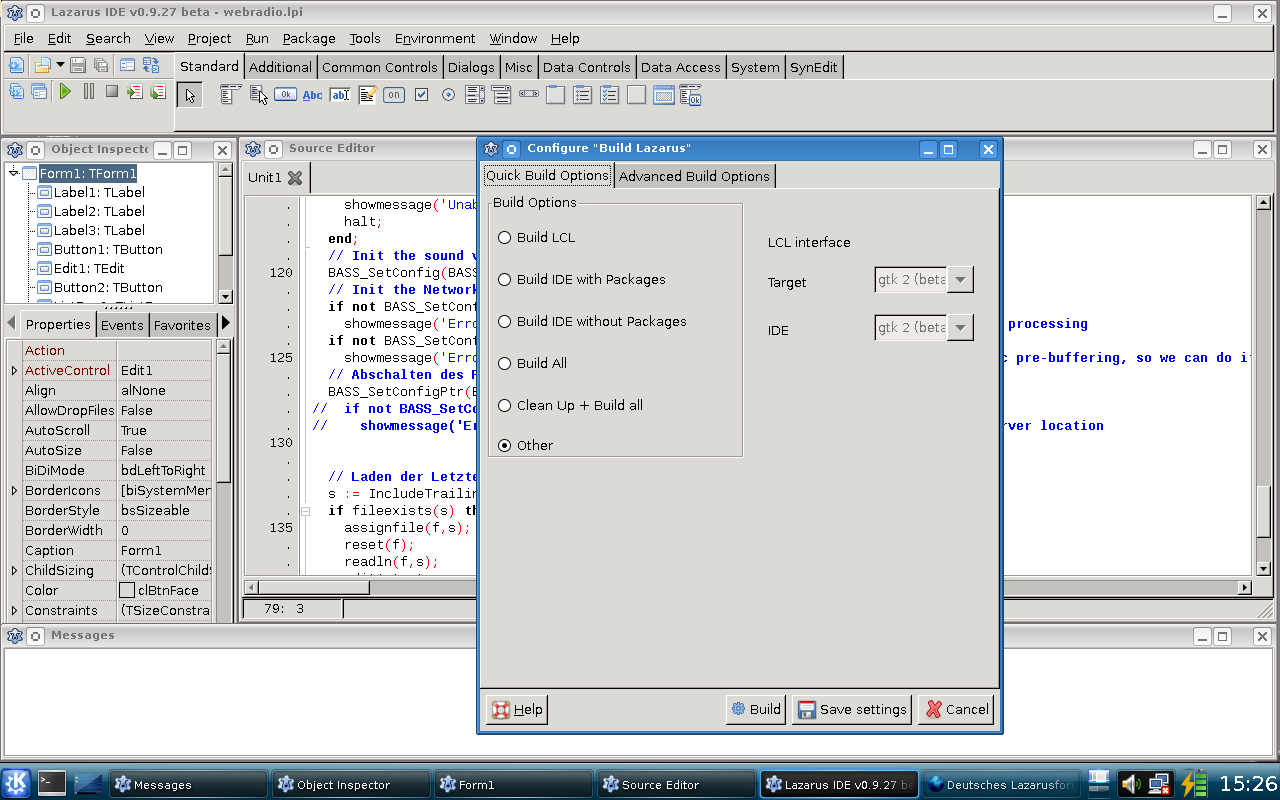Expand the ChildSizing property
The width and height of the screenshot is (1280, 800).
[14, 571]
